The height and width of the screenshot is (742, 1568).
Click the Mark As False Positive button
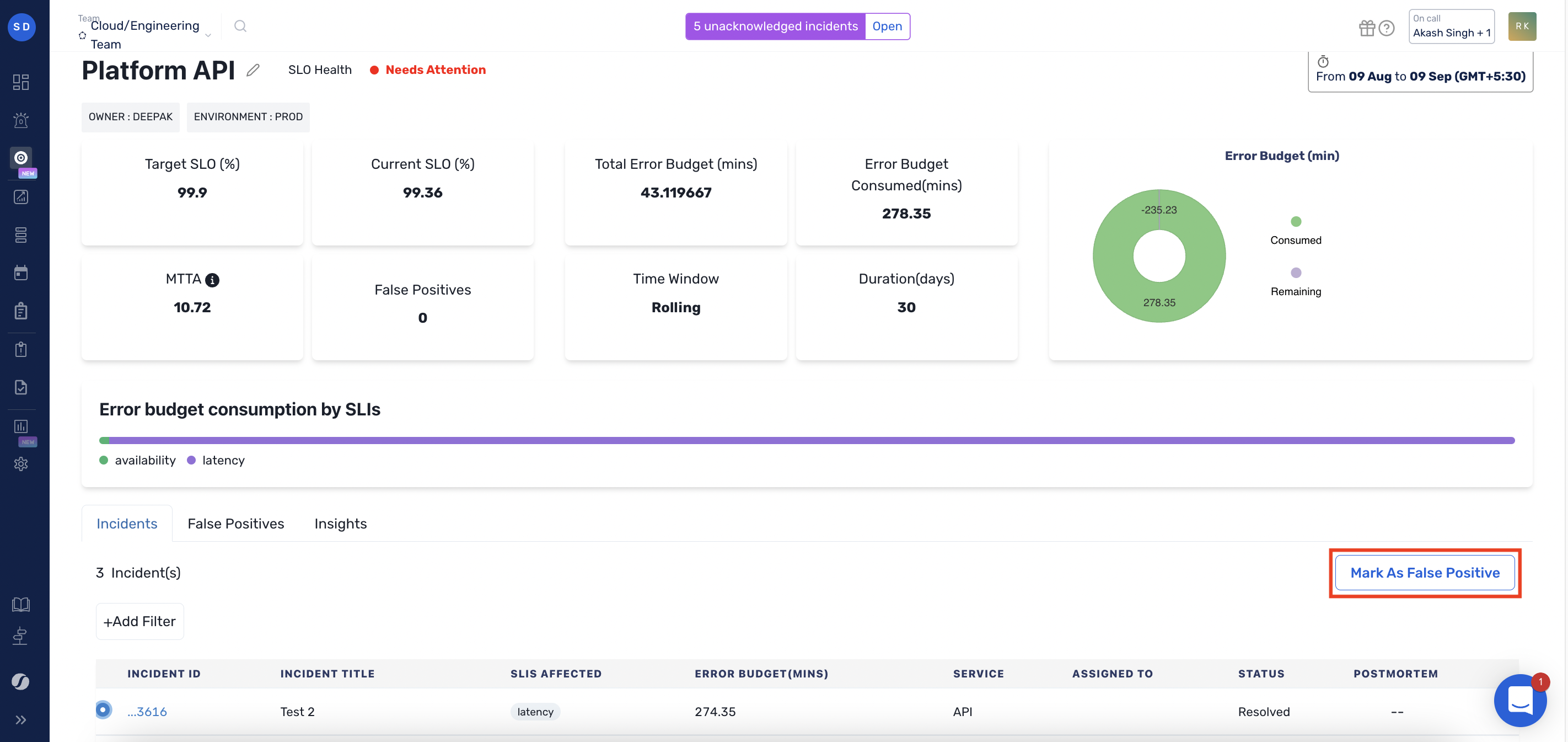[1424, 573]
